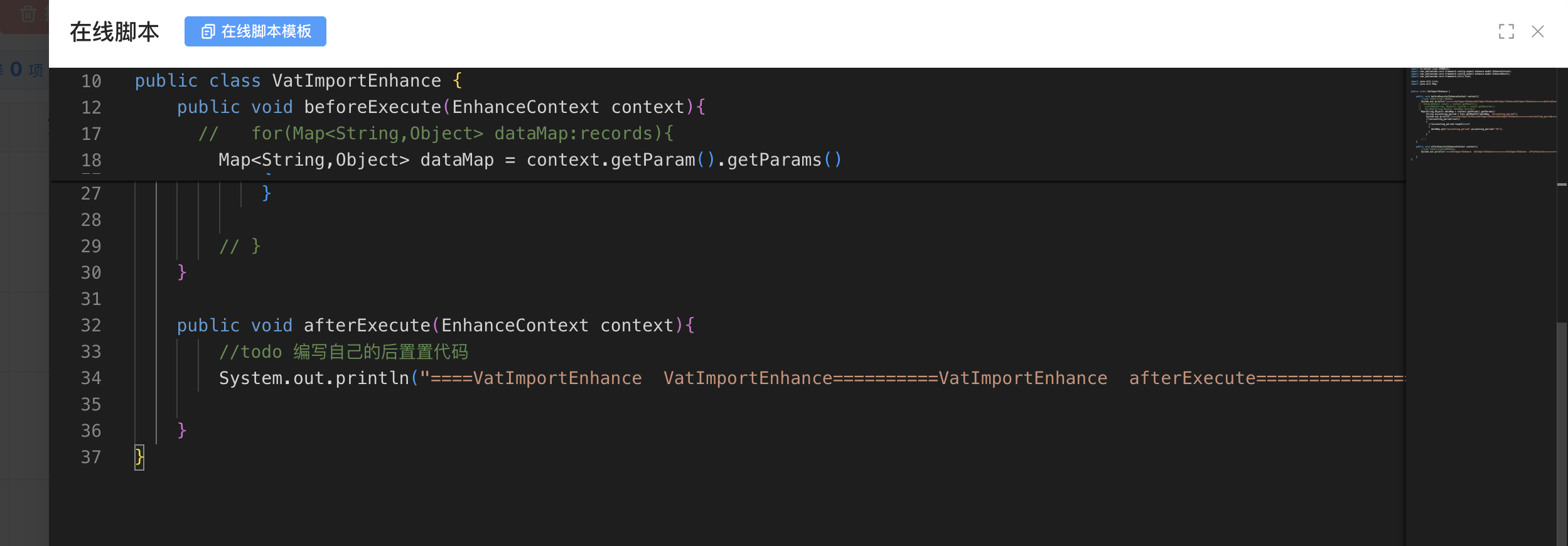Click the commented brace on line 29
Image resolution: width=1568 pixels, height=546 pixels.
pyautogui.click(x=240, y=247)
